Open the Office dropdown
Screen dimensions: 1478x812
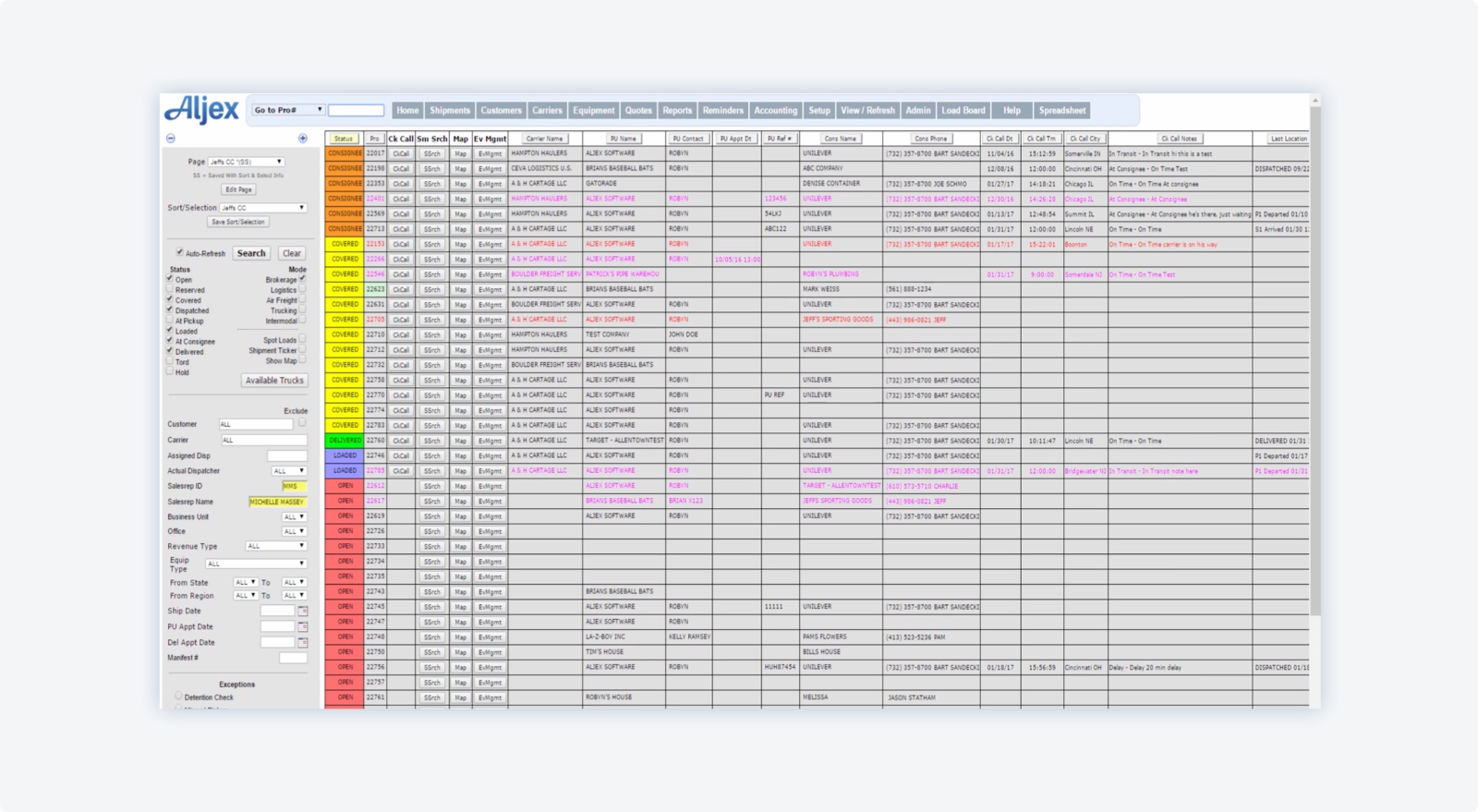click(x=294, y=531)
